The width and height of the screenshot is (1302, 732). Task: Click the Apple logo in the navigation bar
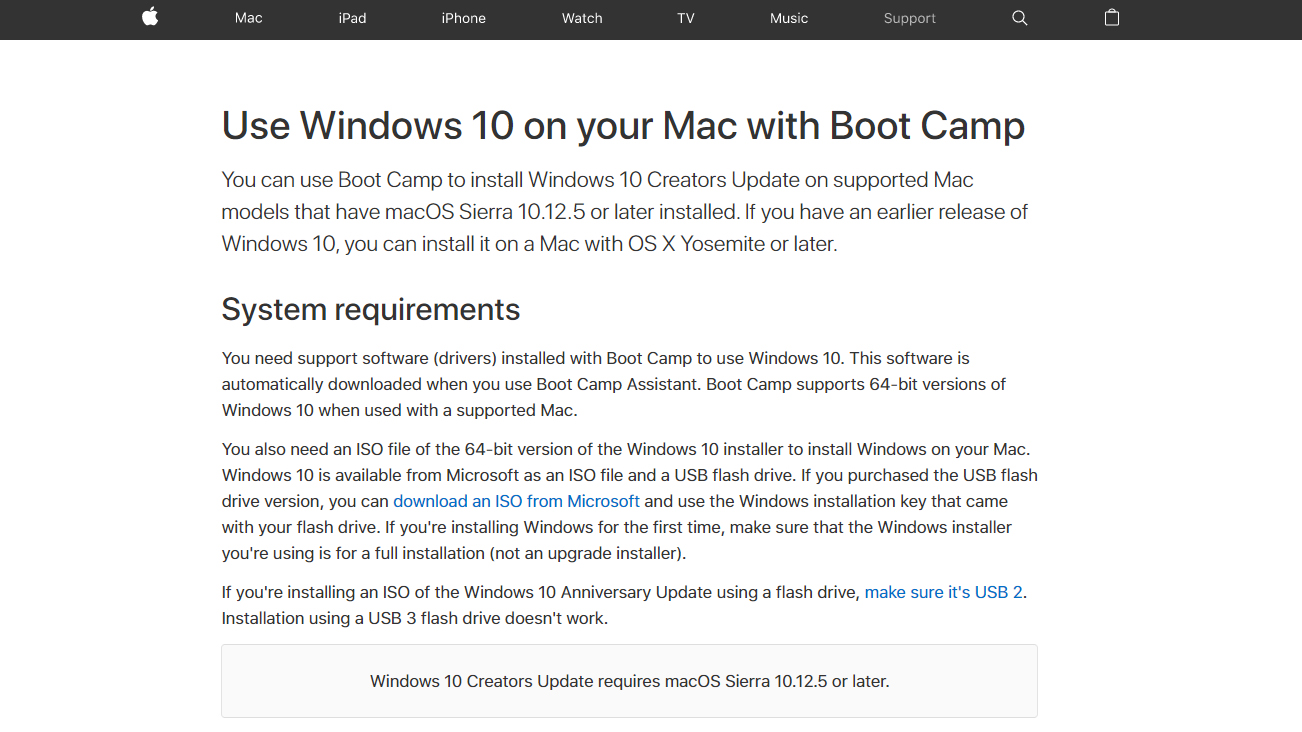pyautogui.click(x=150, y=17)
